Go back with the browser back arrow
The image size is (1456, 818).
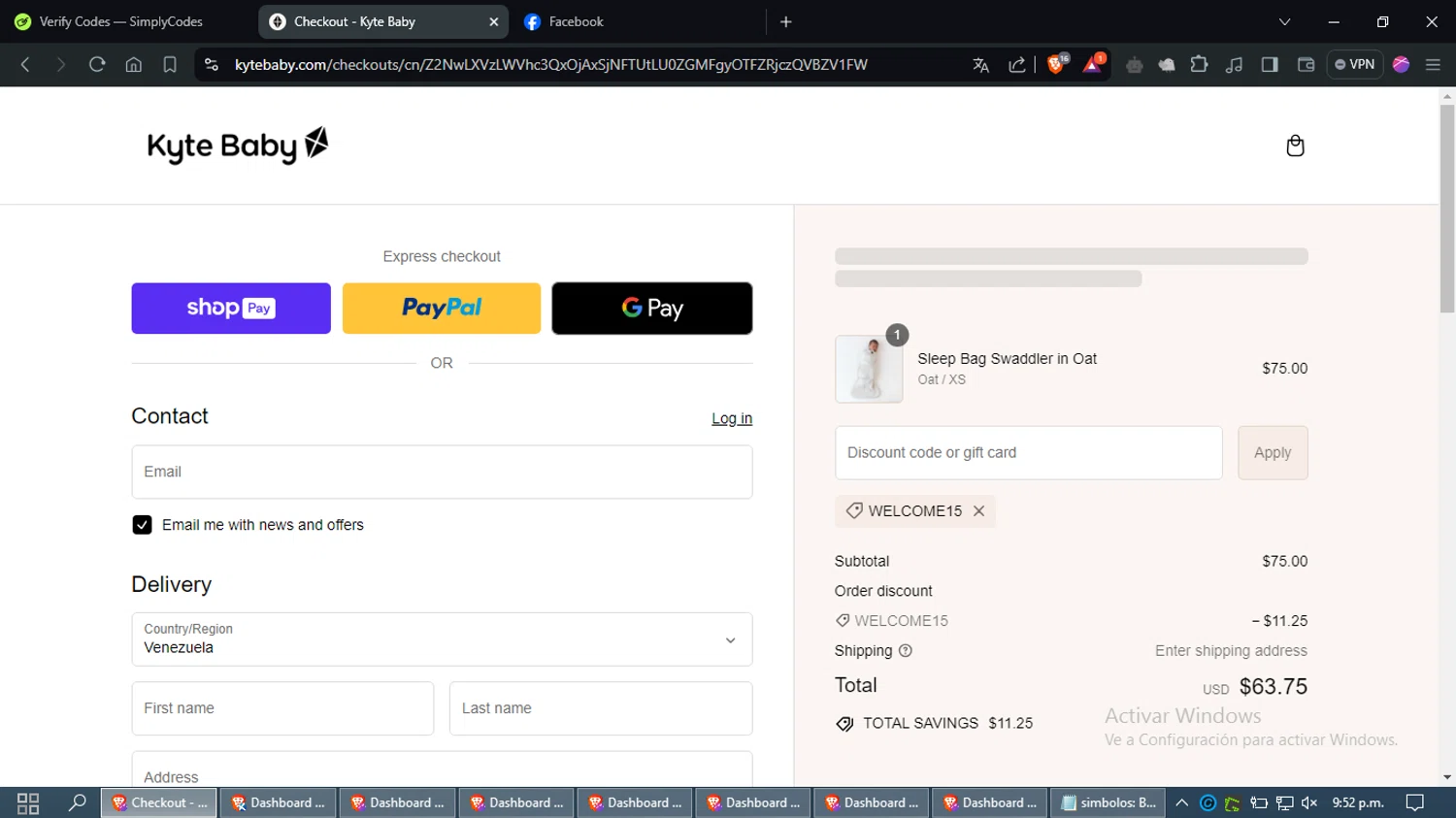(26, 65)
